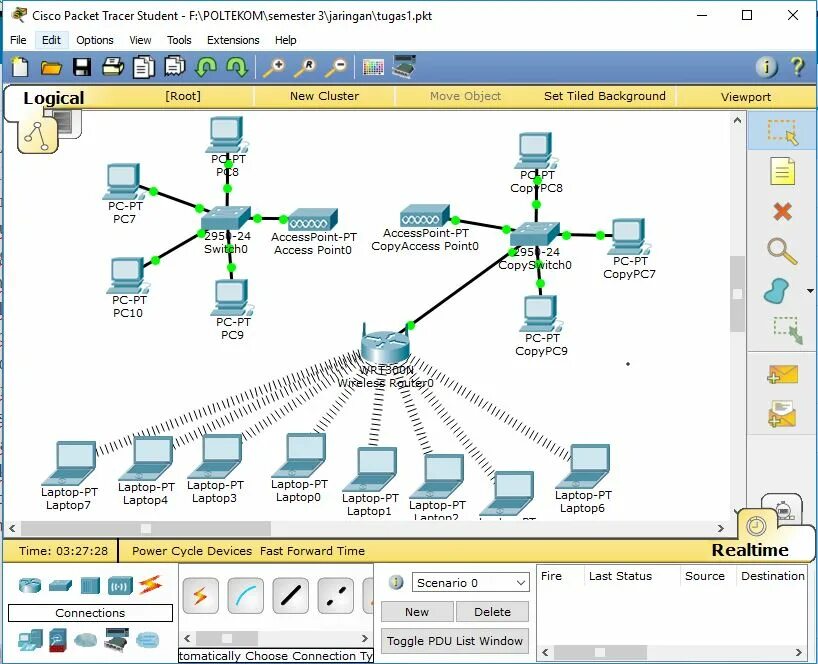This screenshot has width=818, height=664.
Task: Click the Paste icon in toolbar
Action: tap(175, 67)
